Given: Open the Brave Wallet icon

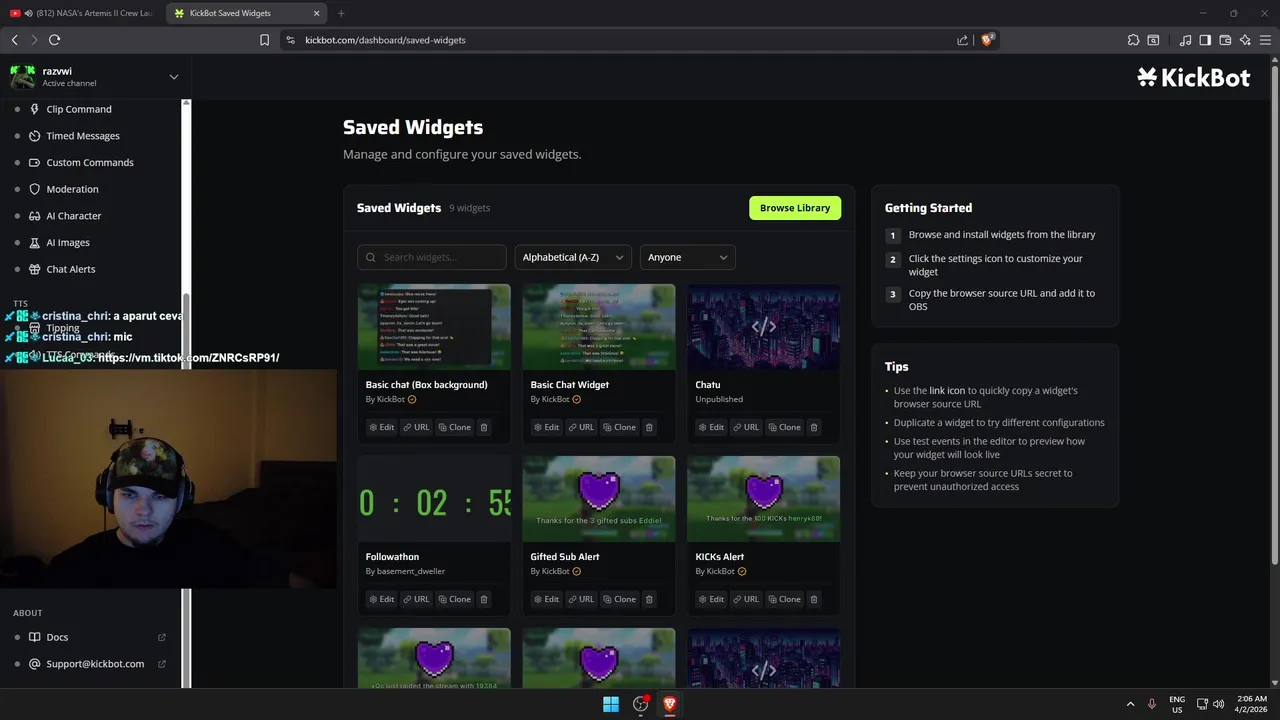Looking at the screenshot, I should coord(1225,40).
